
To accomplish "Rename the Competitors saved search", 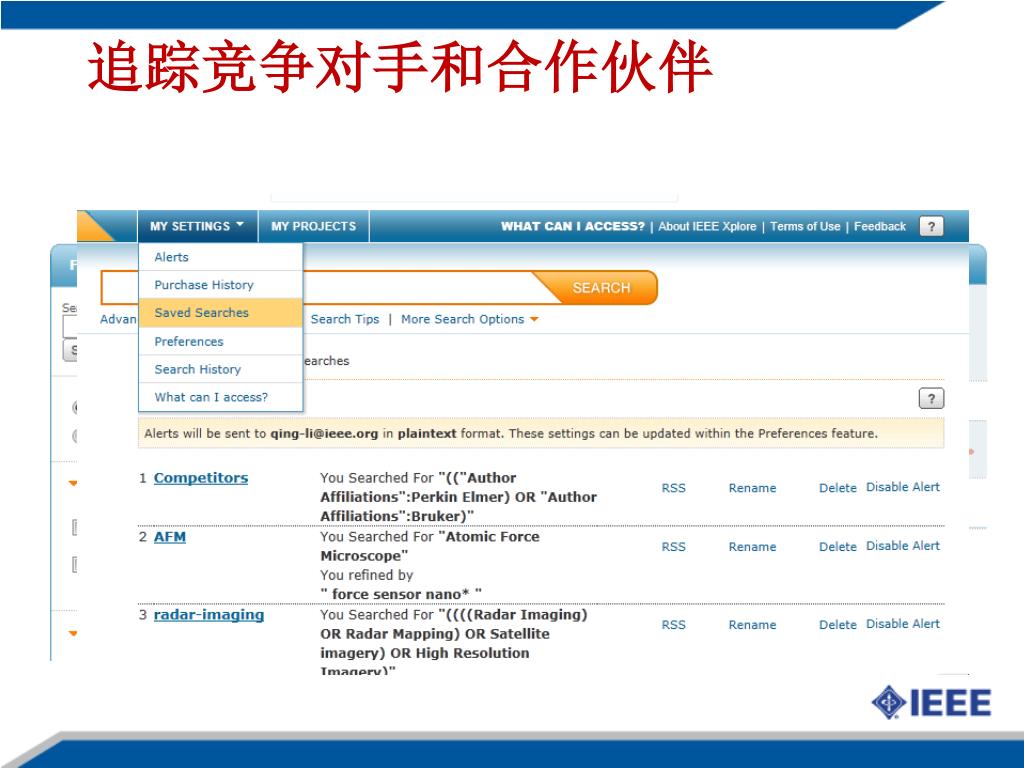I will [752, 488].
